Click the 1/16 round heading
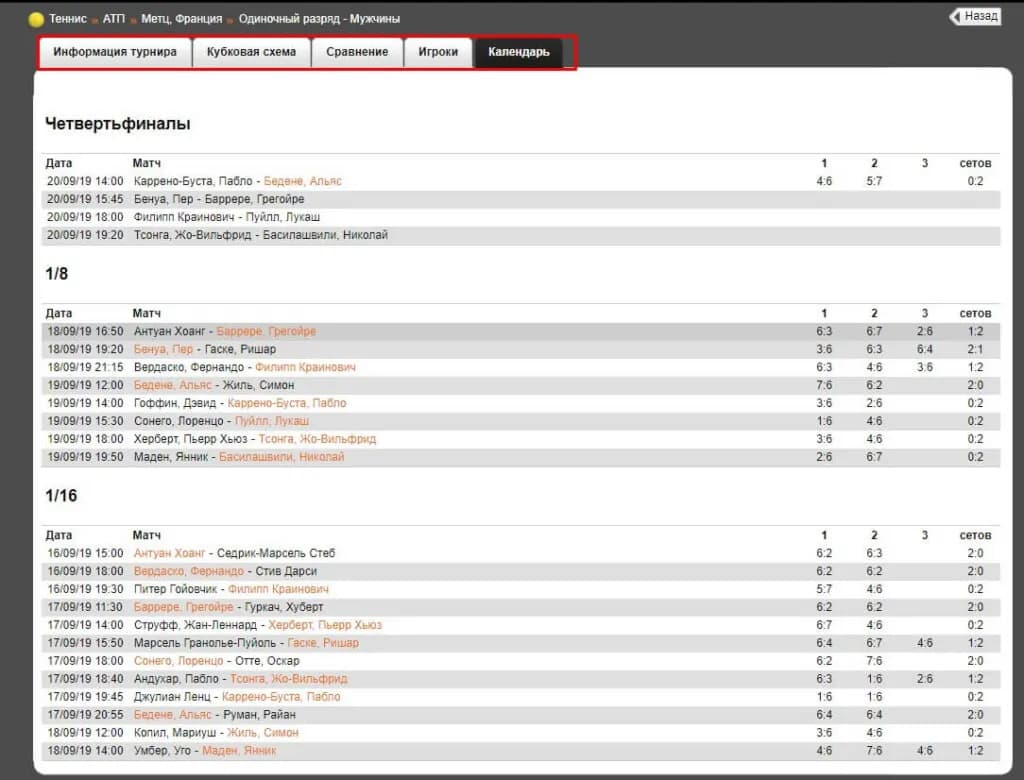The height and width of the screenshot is (780, 1024). click(61, 496)
